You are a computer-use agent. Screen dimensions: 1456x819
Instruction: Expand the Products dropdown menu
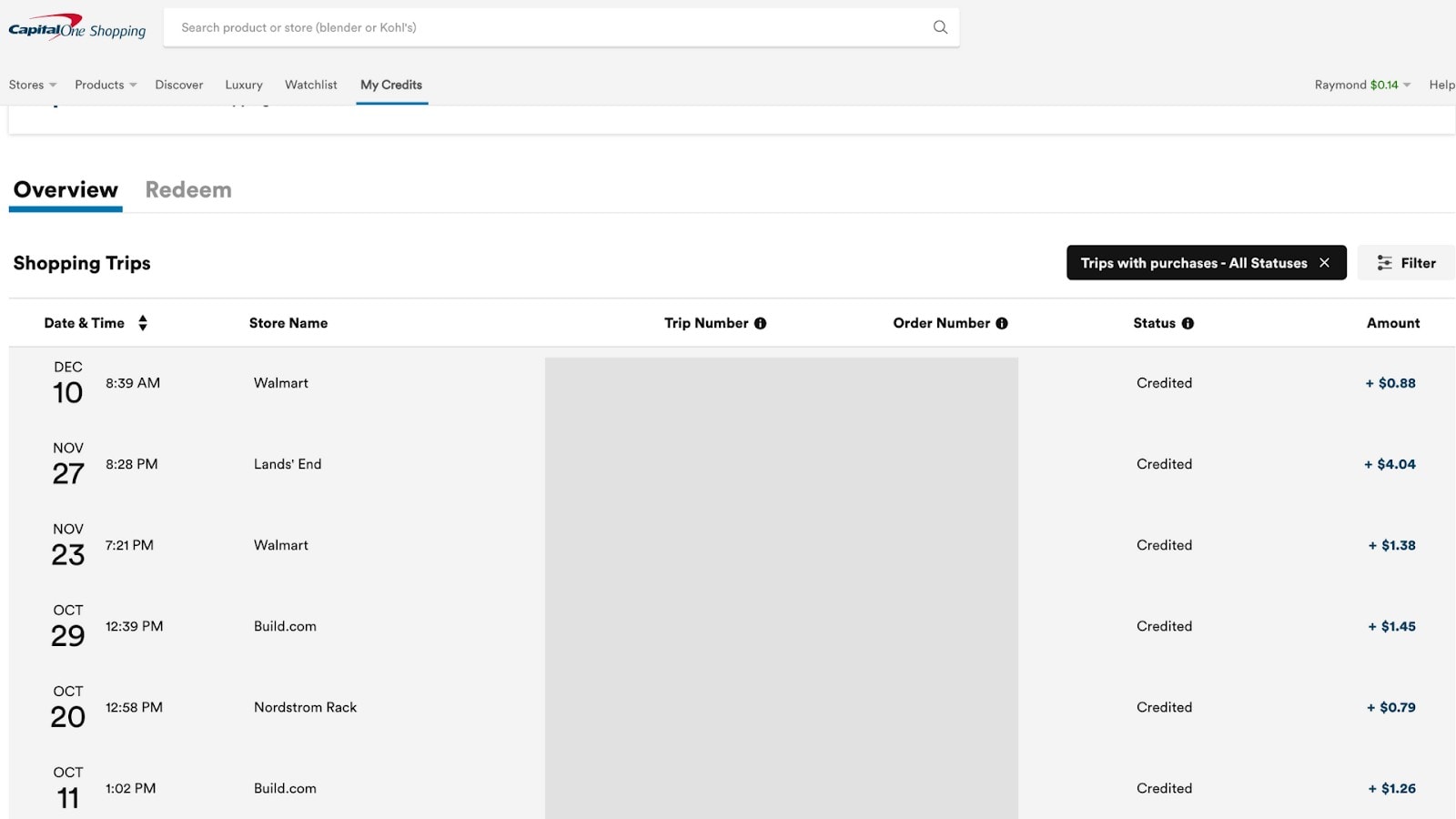pyautogui.click(x=106, y=85)
